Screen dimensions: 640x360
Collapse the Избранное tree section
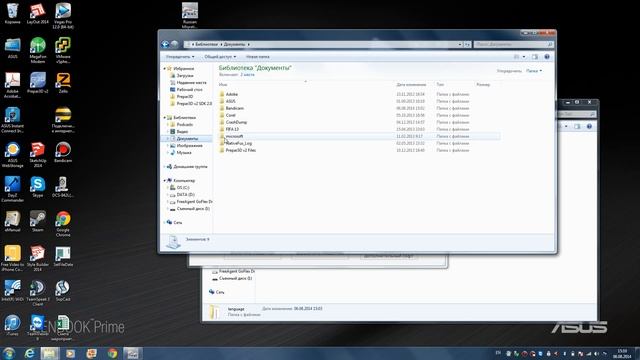tap(164, 69)
